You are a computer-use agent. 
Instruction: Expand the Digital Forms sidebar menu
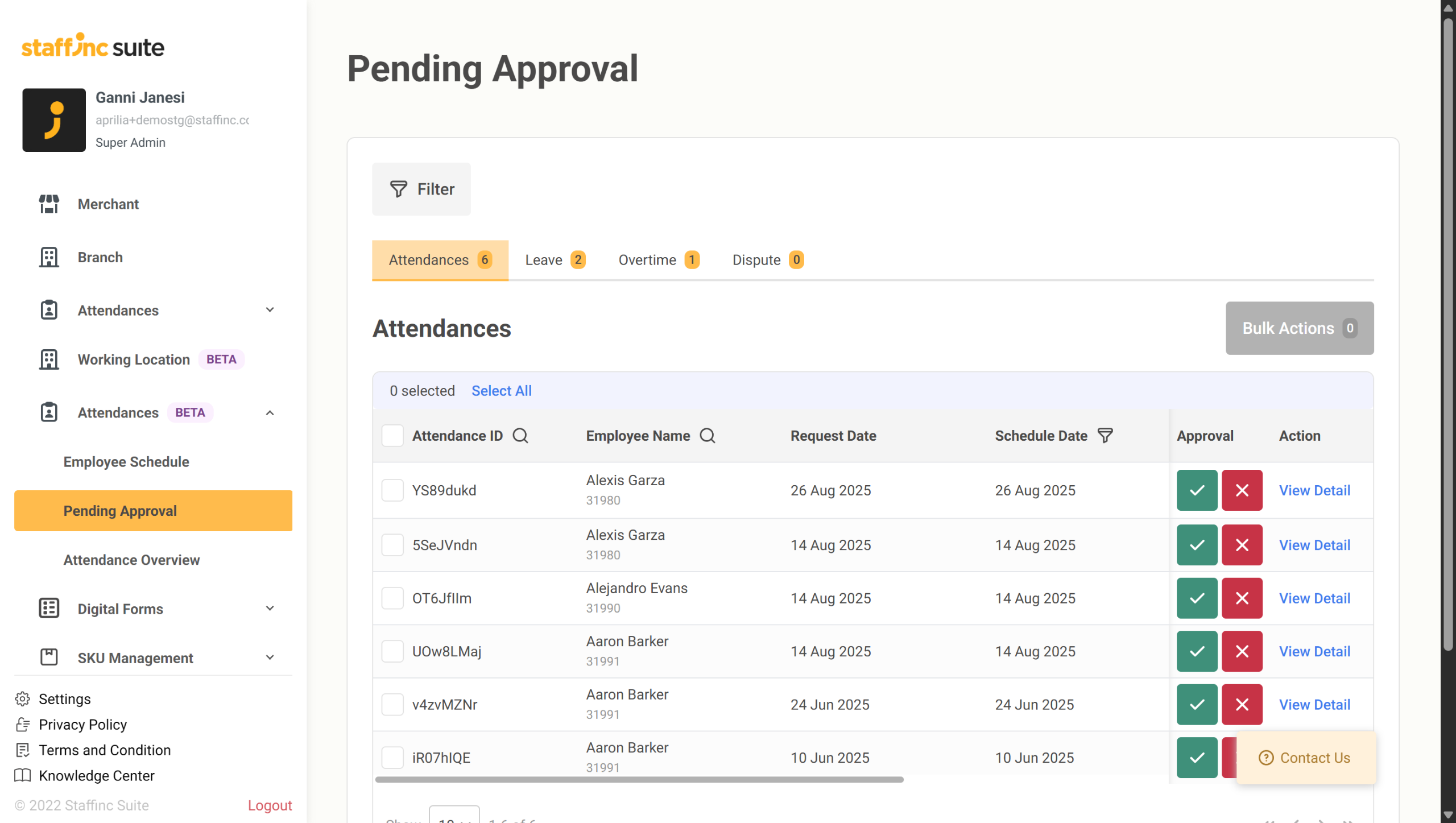coord(270,609)
